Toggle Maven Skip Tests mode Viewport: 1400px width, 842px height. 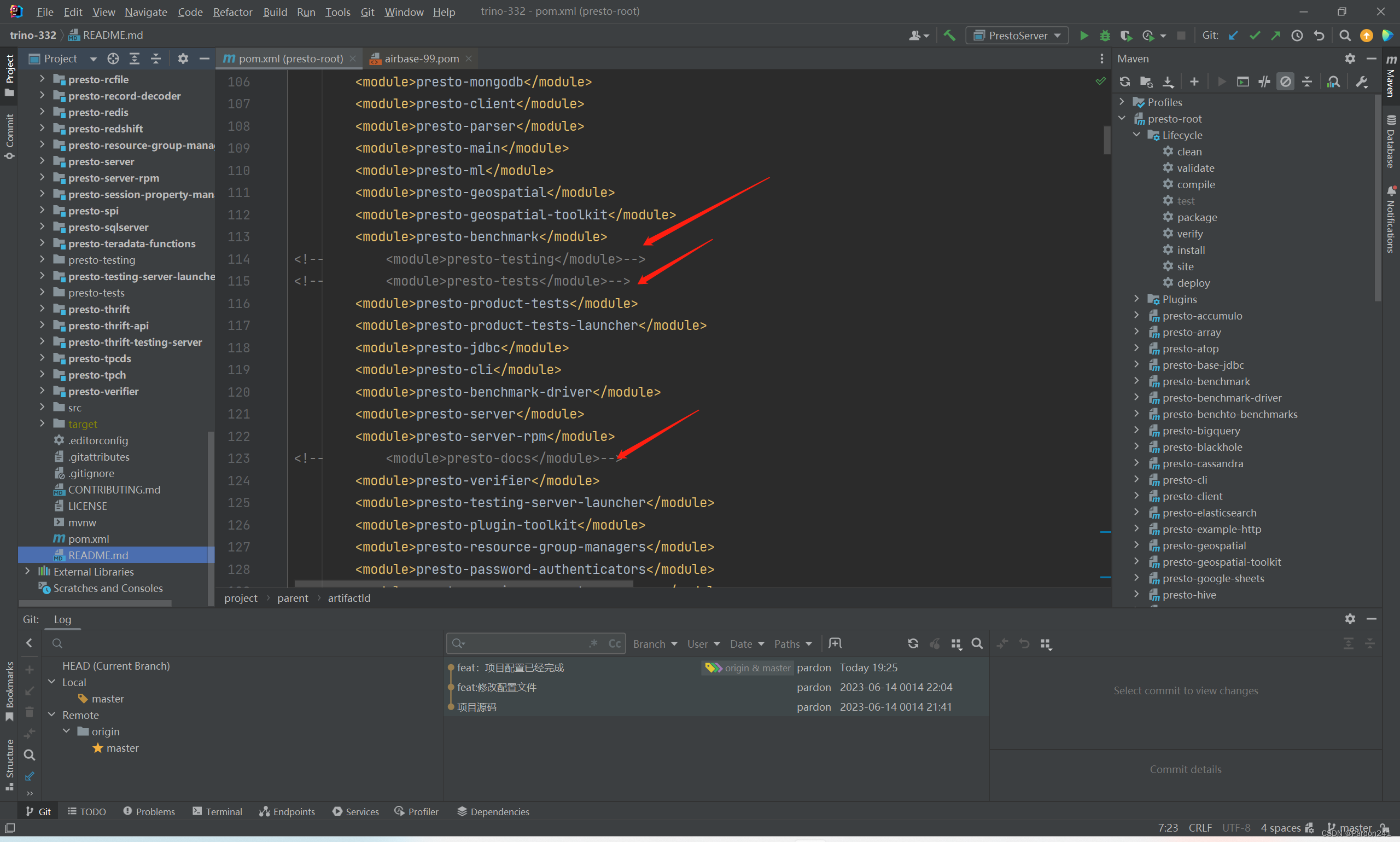pos(1286,82)
